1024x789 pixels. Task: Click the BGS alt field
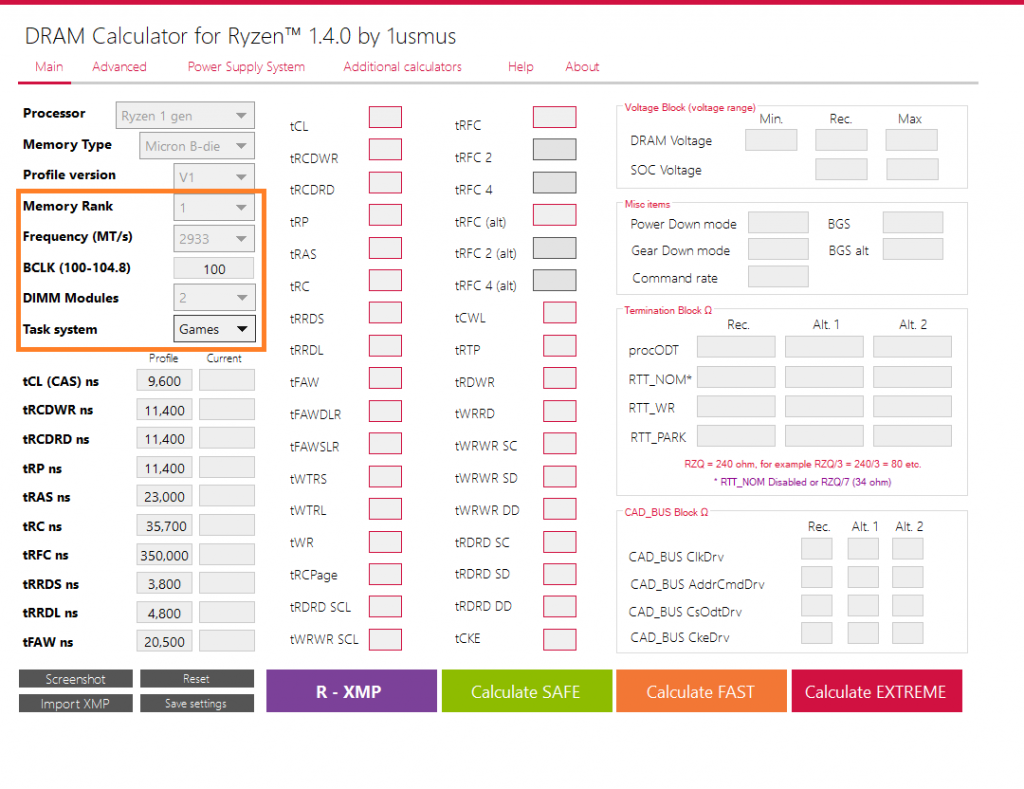point(913,249)
